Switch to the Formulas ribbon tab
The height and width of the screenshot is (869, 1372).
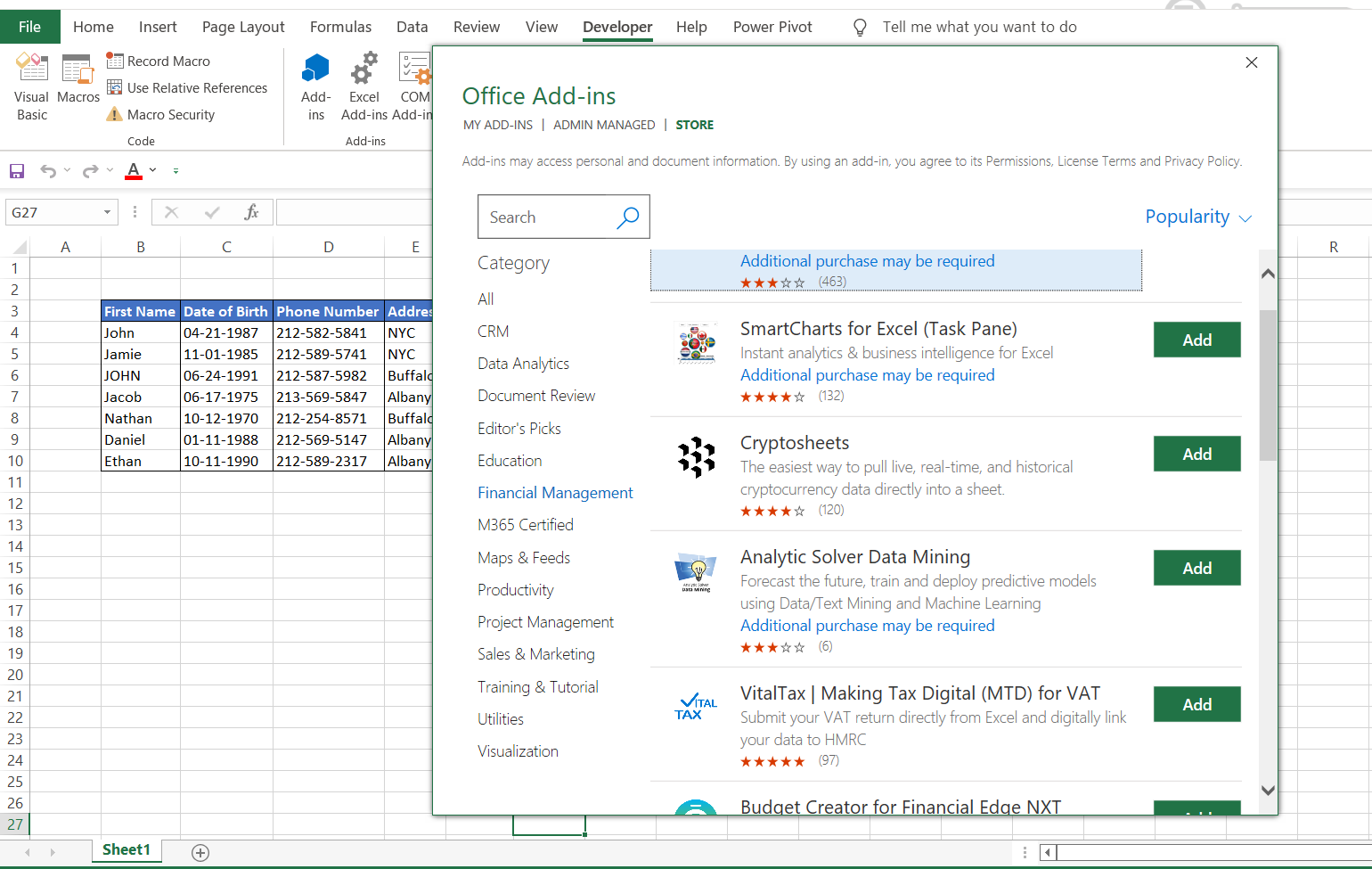(x=340, y=27)
